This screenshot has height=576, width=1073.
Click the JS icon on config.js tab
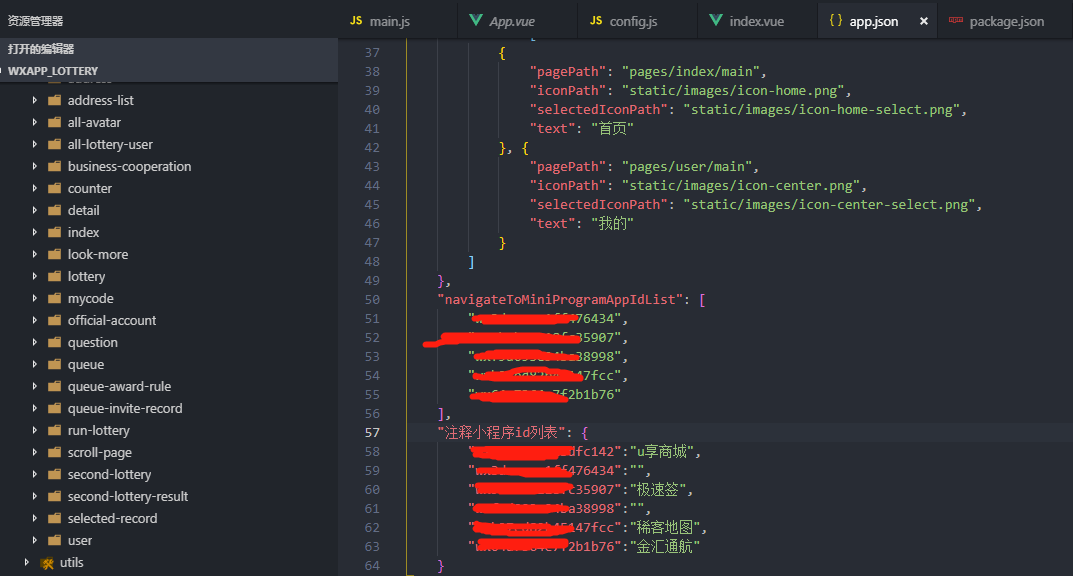click(x=596, y=21)
